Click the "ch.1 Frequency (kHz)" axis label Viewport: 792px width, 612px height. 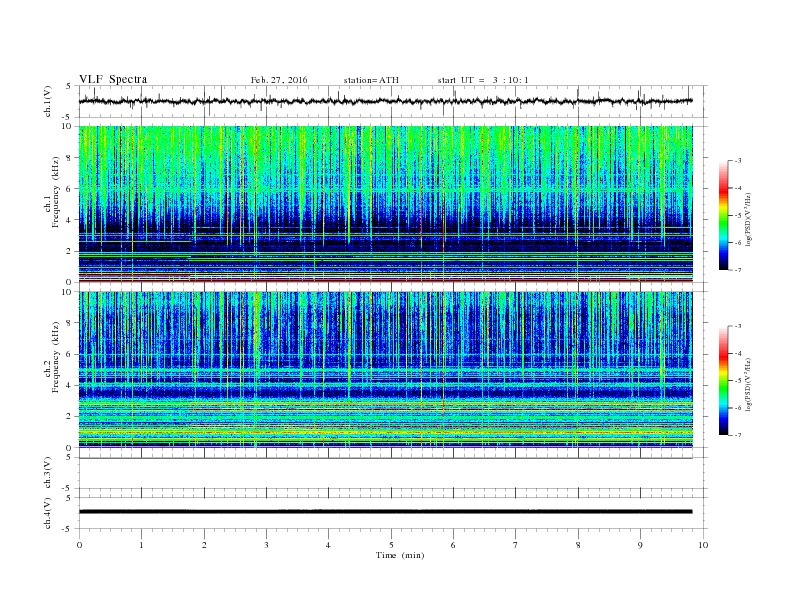53,192
